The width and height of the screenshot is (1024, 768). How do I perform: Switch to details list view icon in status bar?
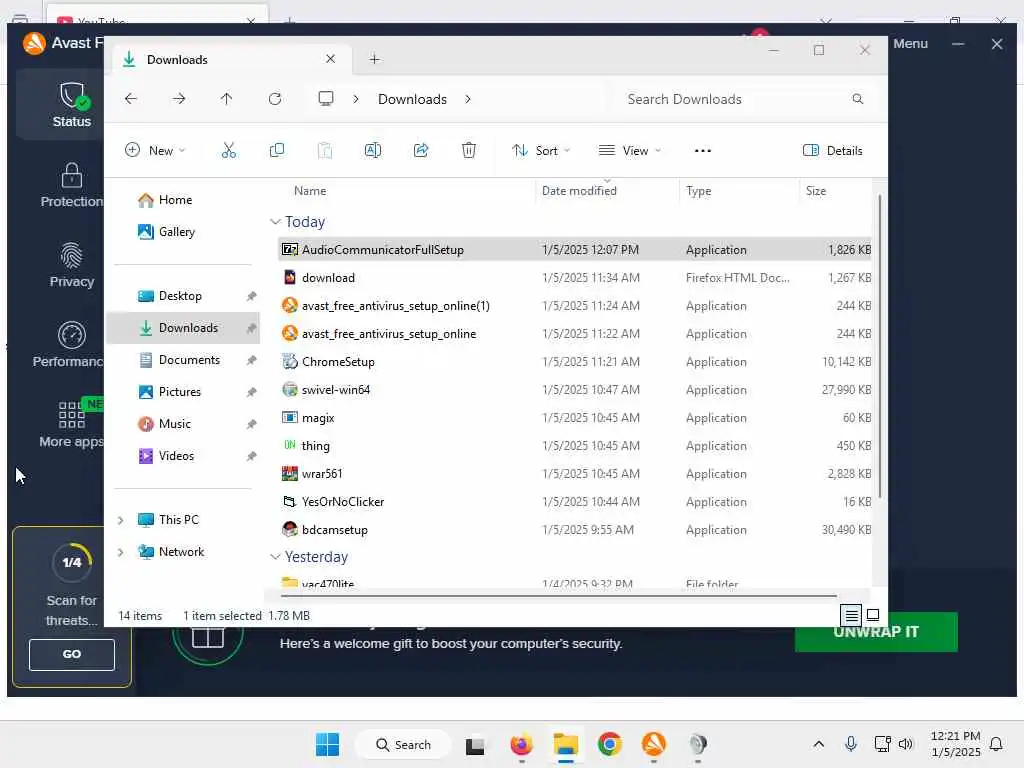pos(851,615)
